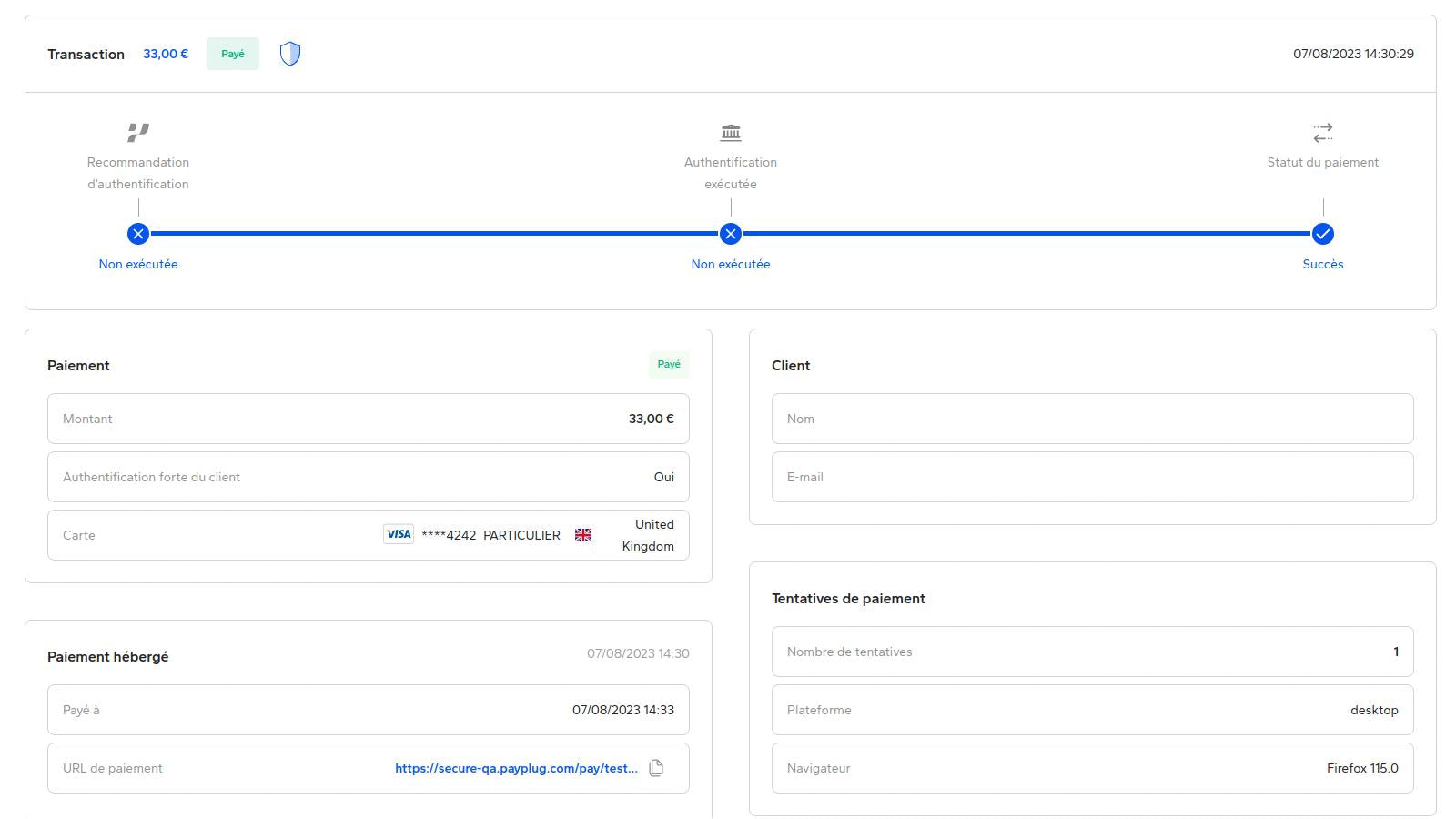This screenshot has width=1456, height=819.
Task: Click the United Kingdom country text
Action: coord(648,535)
